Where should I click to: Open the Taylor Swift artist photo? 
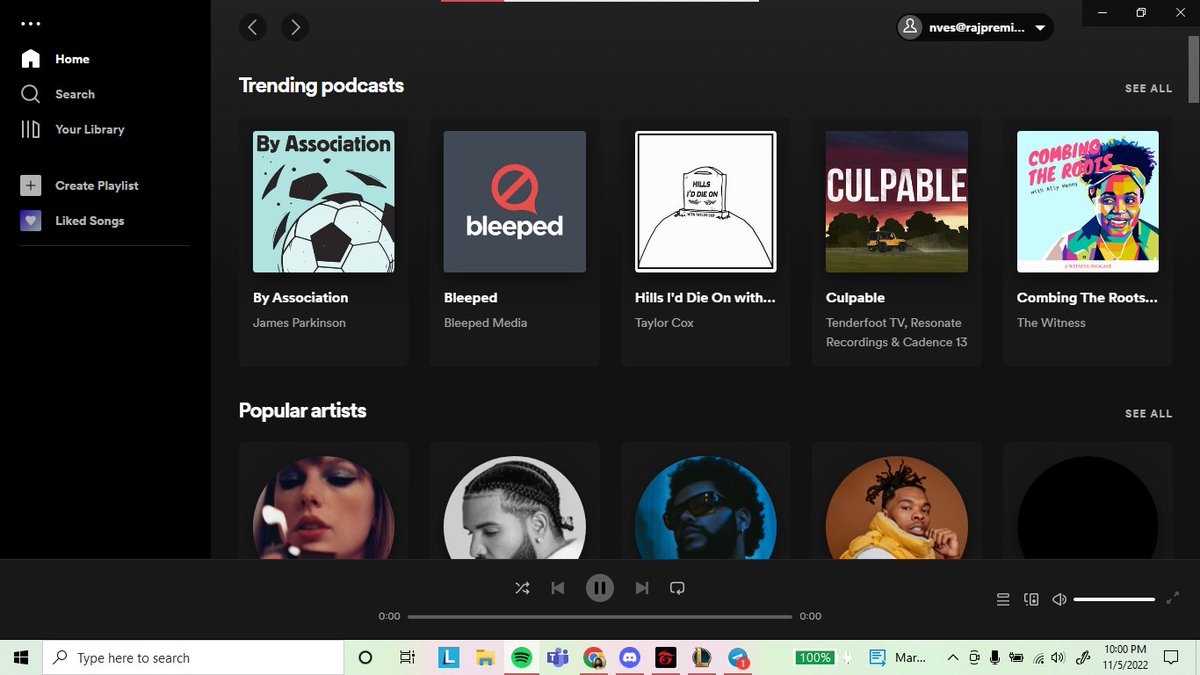[323, 508]
